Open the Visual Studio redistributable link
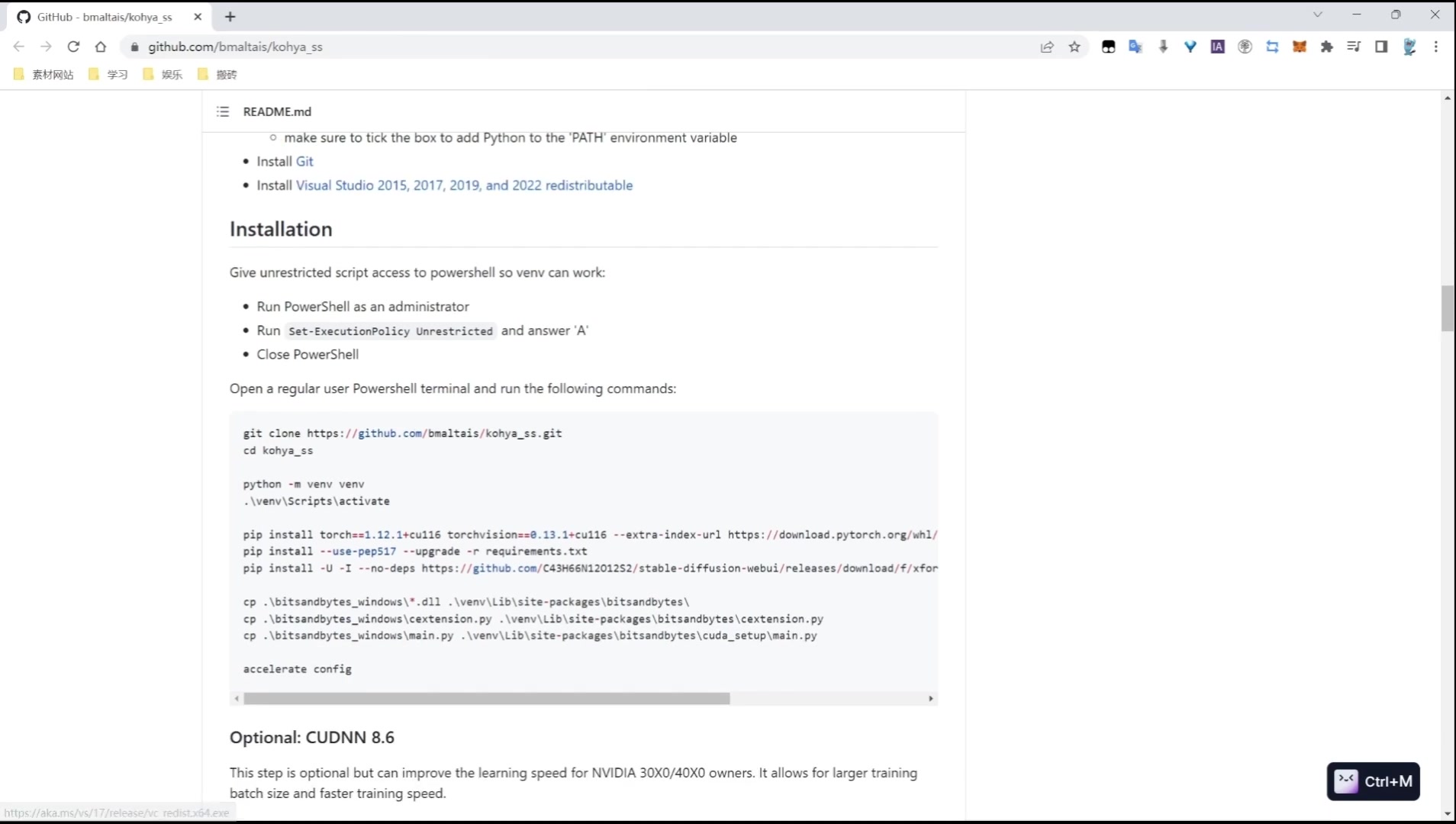Screen dimensions: 1456x824 (464, 185)
